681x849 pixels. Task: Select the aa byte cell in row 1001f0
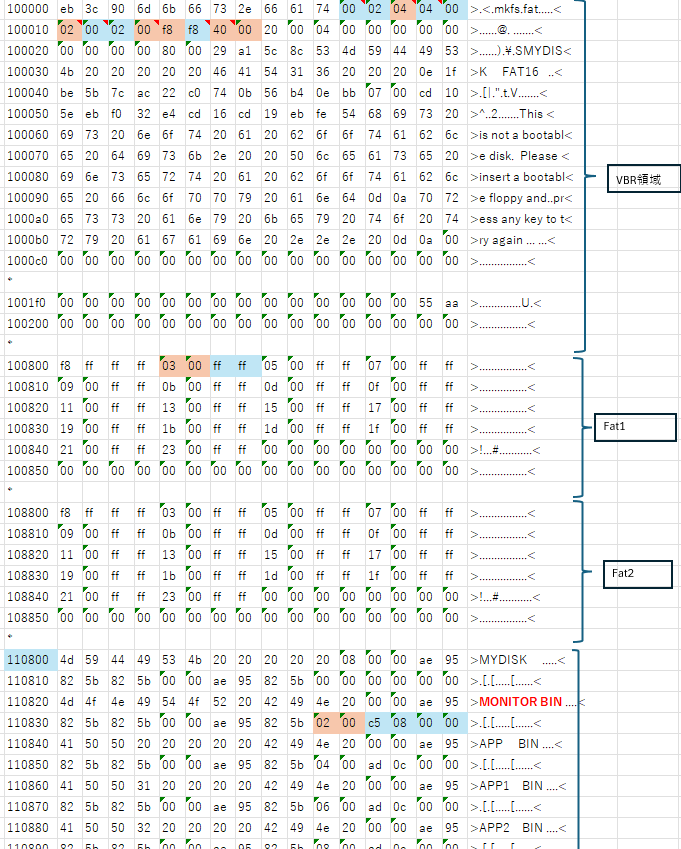pyautogui.click(x=454, y=303)
